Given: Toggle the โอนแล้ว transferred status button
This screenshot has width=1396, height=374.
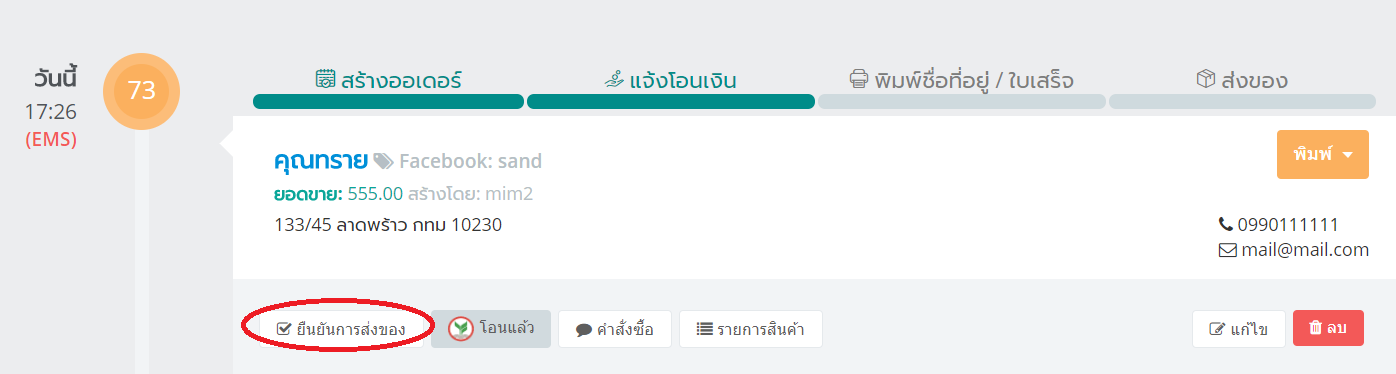Looking at the screenshot, I should 491,329.
